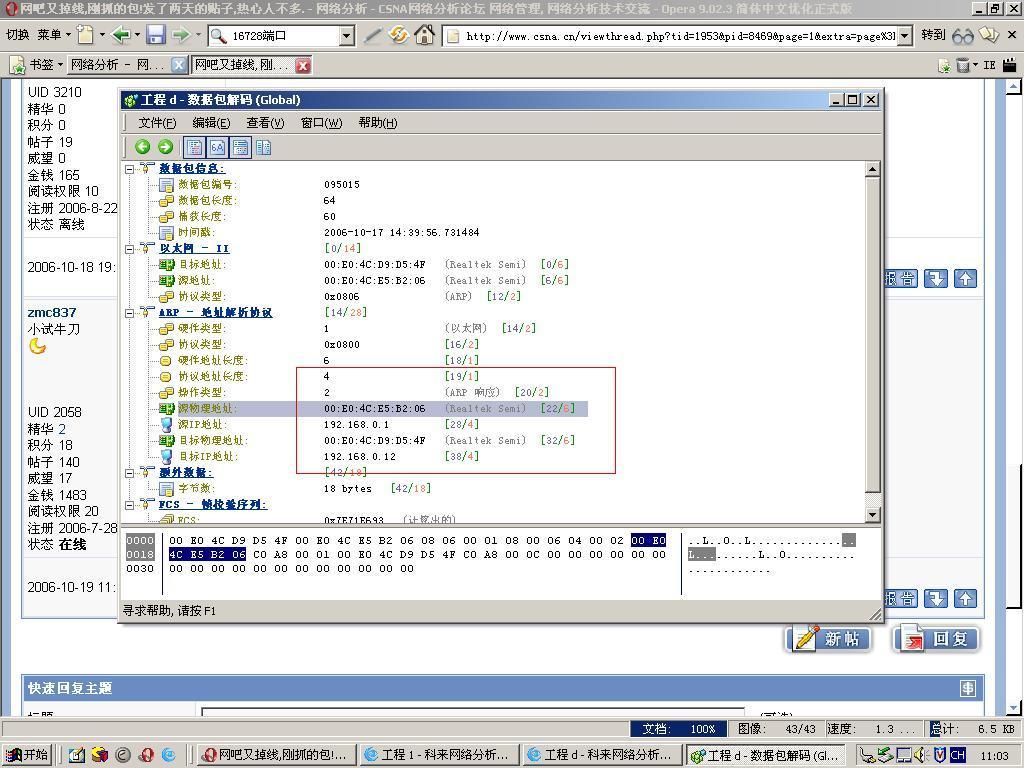Close the 网吧又掉线 browser tab
Screen dimensions: 1024x768
coord(302,65)
